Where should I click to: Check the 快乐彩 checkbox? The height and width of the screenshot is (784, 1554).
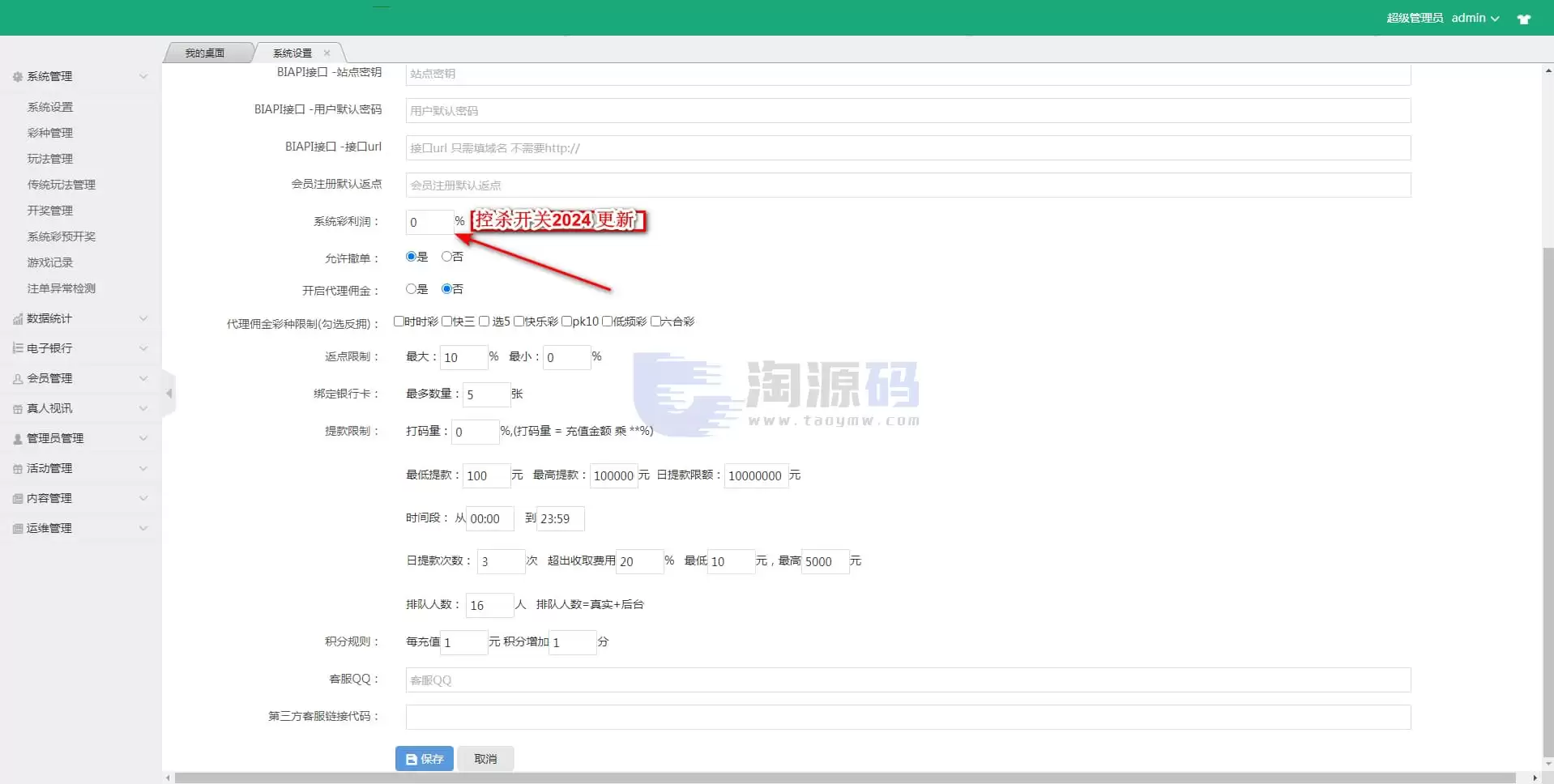coord(519,322)
